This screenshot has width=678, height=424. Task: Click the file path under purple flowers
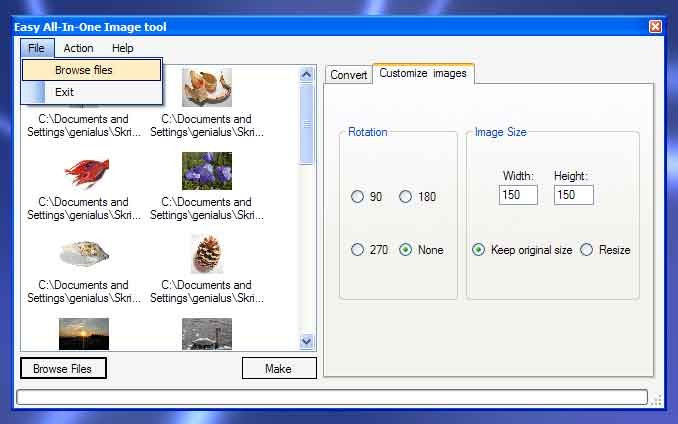(207, 208)
